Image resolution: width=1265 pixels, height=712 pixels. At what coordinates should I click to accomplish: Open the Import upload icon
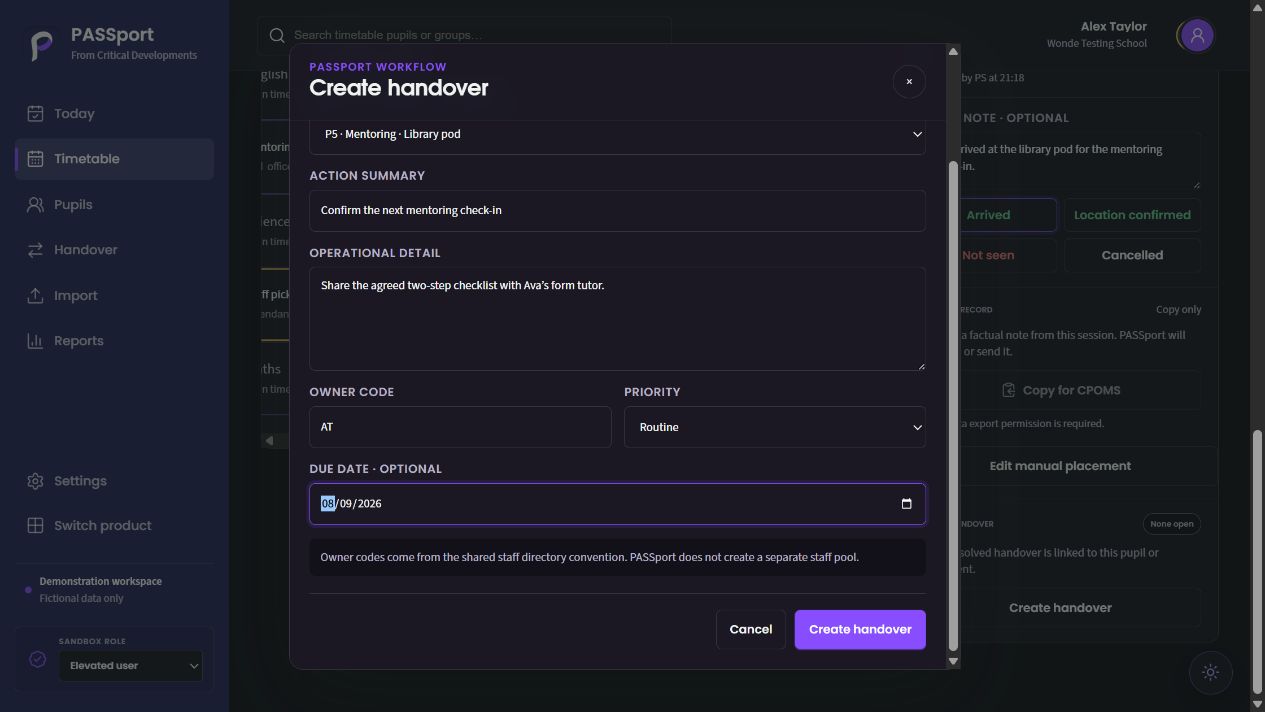(35, 296)
